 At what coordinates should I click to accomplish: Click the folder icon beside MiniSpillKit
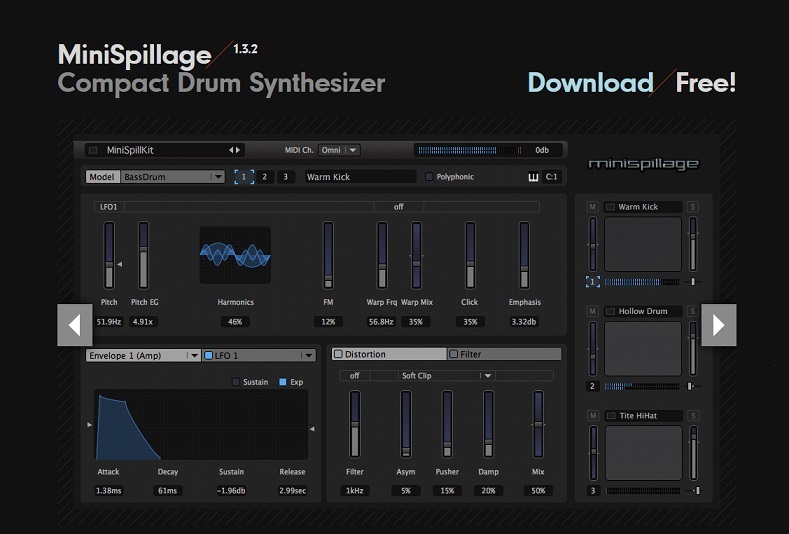point(93,150)
